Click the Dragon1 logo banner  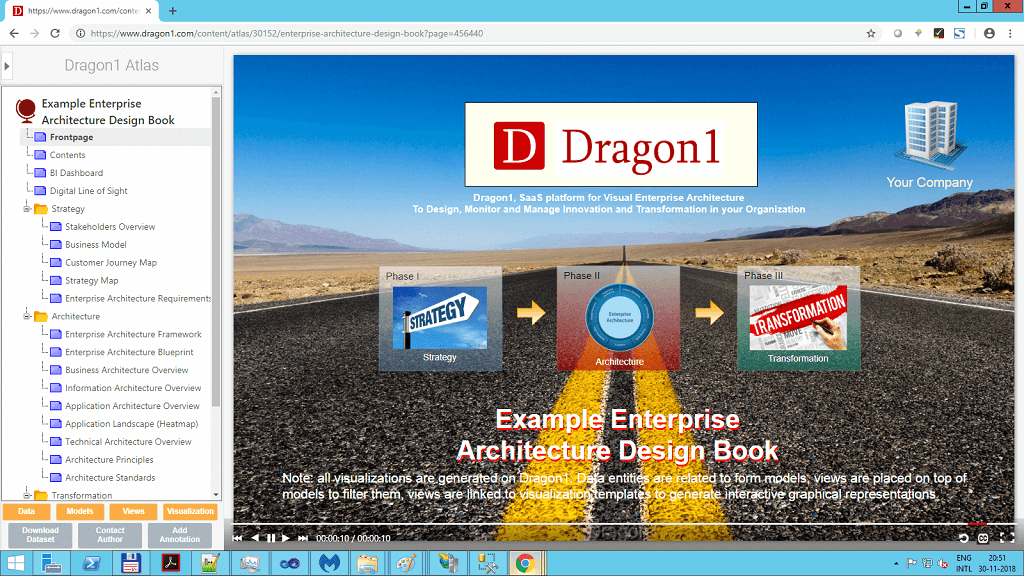(611, 144)
